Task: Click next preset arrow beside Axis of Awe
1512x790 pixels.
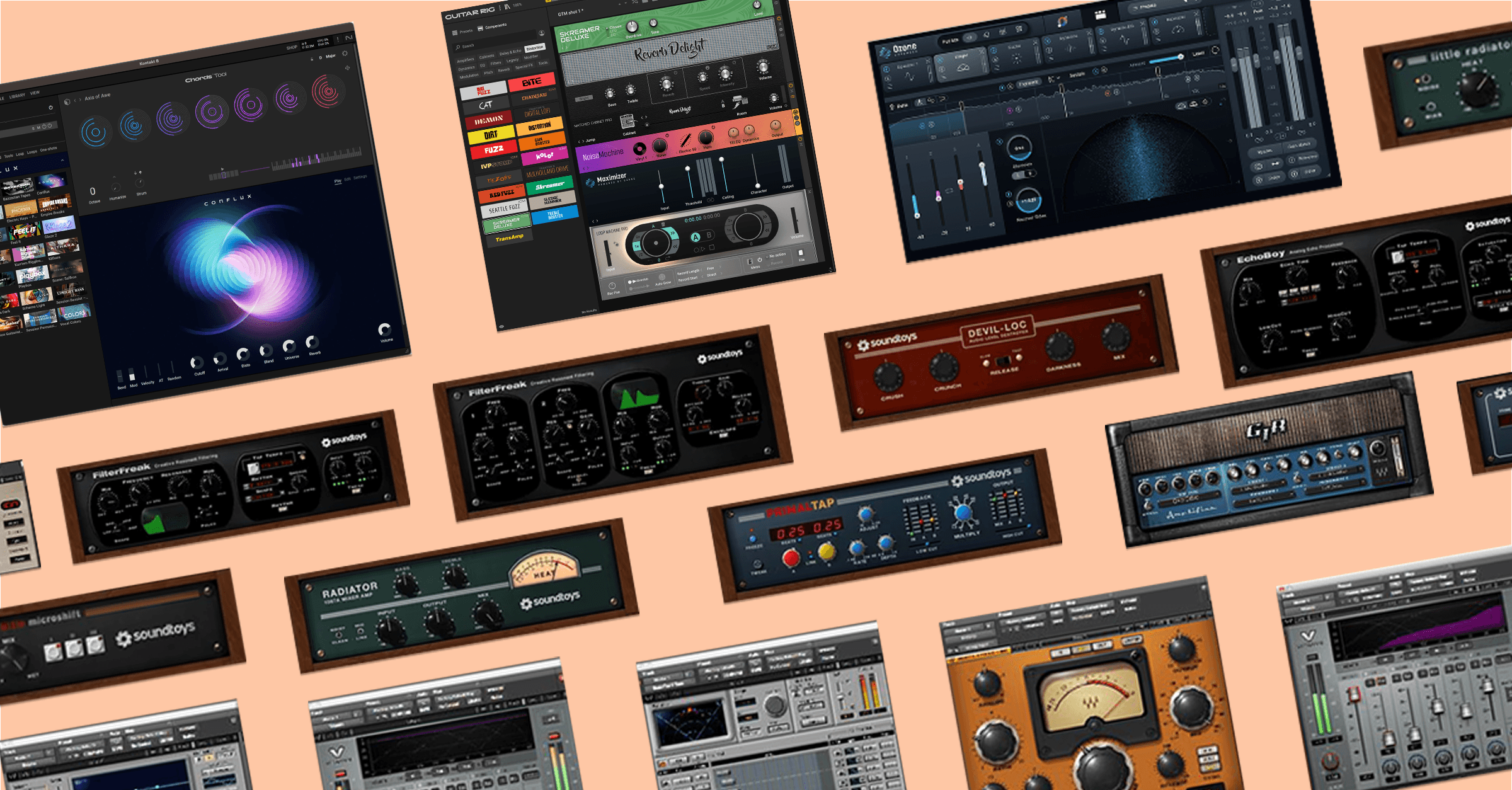Action: coord(80,100)
